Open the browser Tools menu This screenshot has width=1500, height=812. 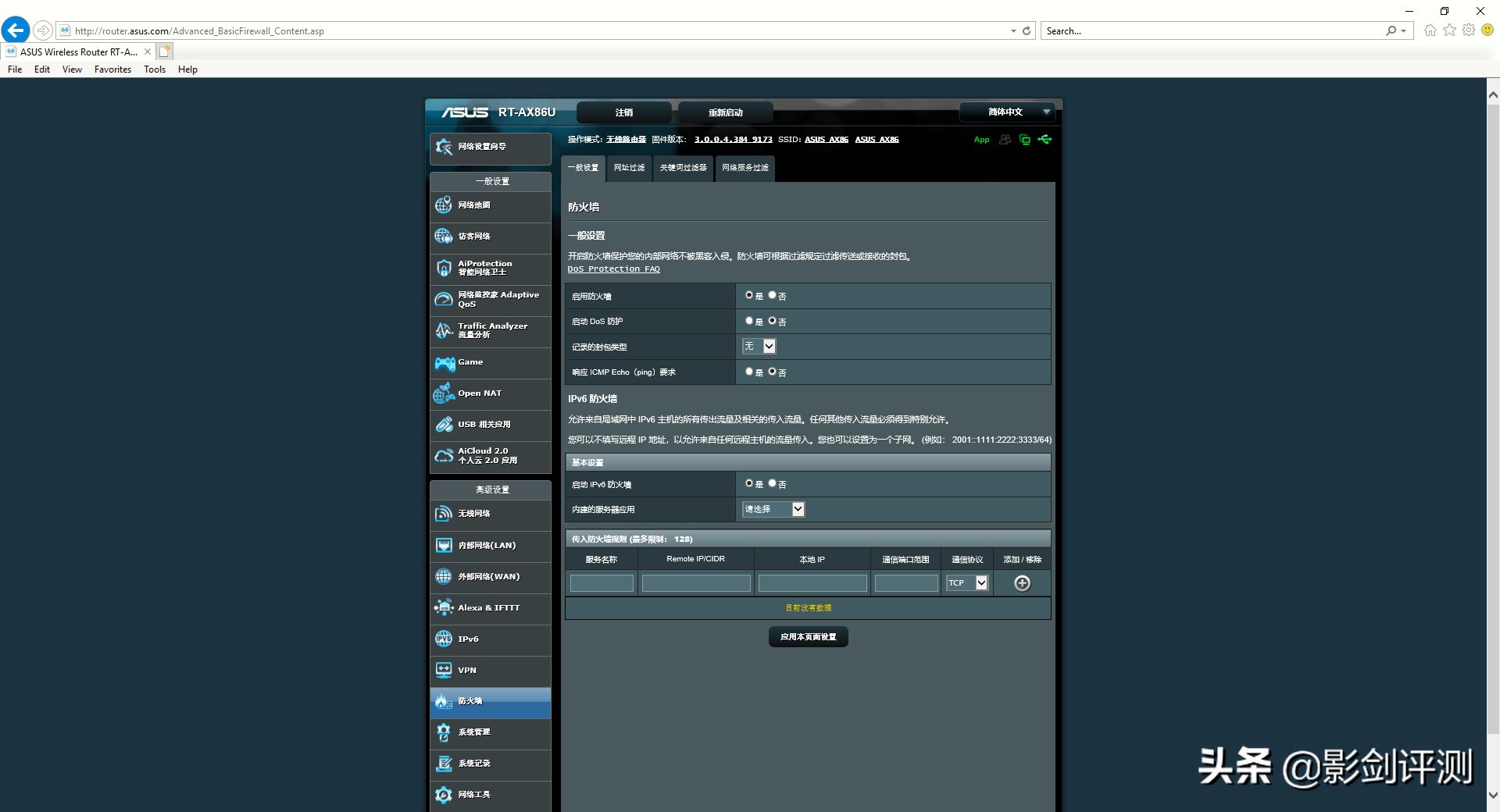coord(155,69)
